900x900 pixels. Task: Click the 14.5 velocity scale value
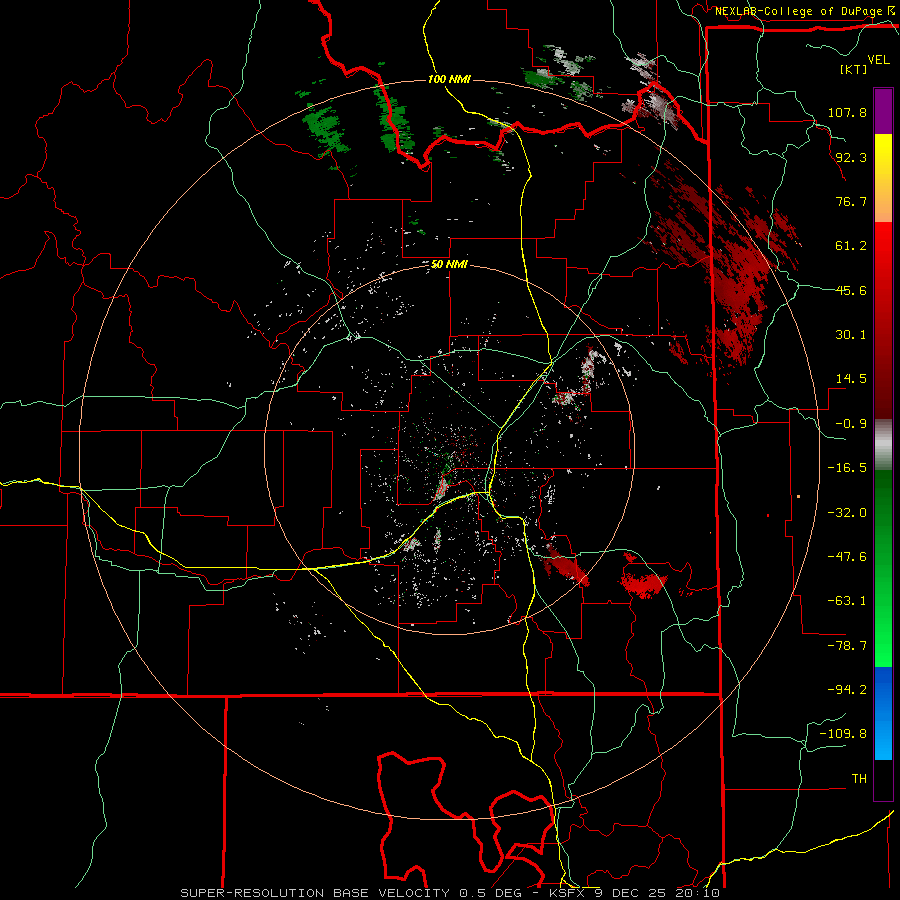point(851,379)
